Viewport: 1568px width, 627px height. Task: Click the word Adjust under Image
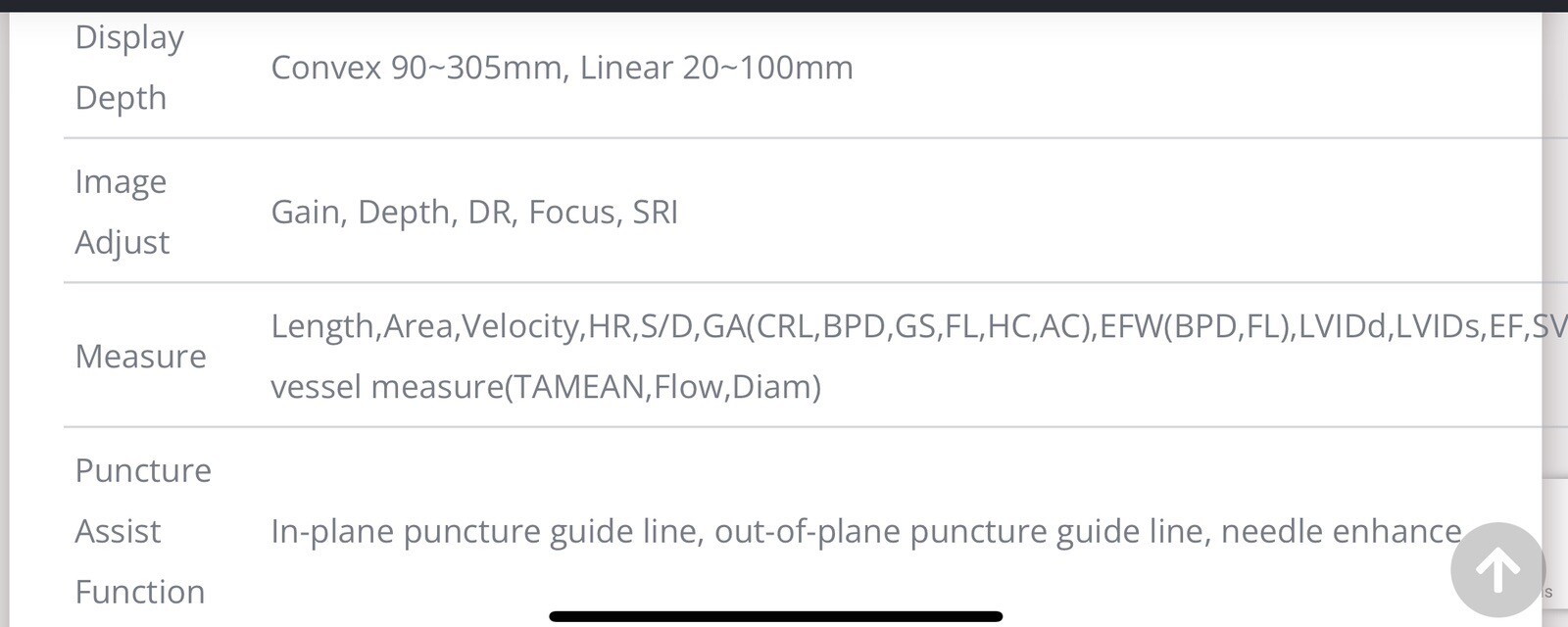pos(122,242)
